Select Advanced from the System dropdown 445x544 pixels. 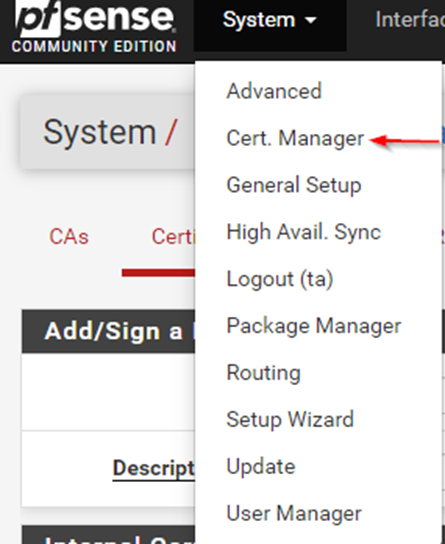click(x=274, y=91)
